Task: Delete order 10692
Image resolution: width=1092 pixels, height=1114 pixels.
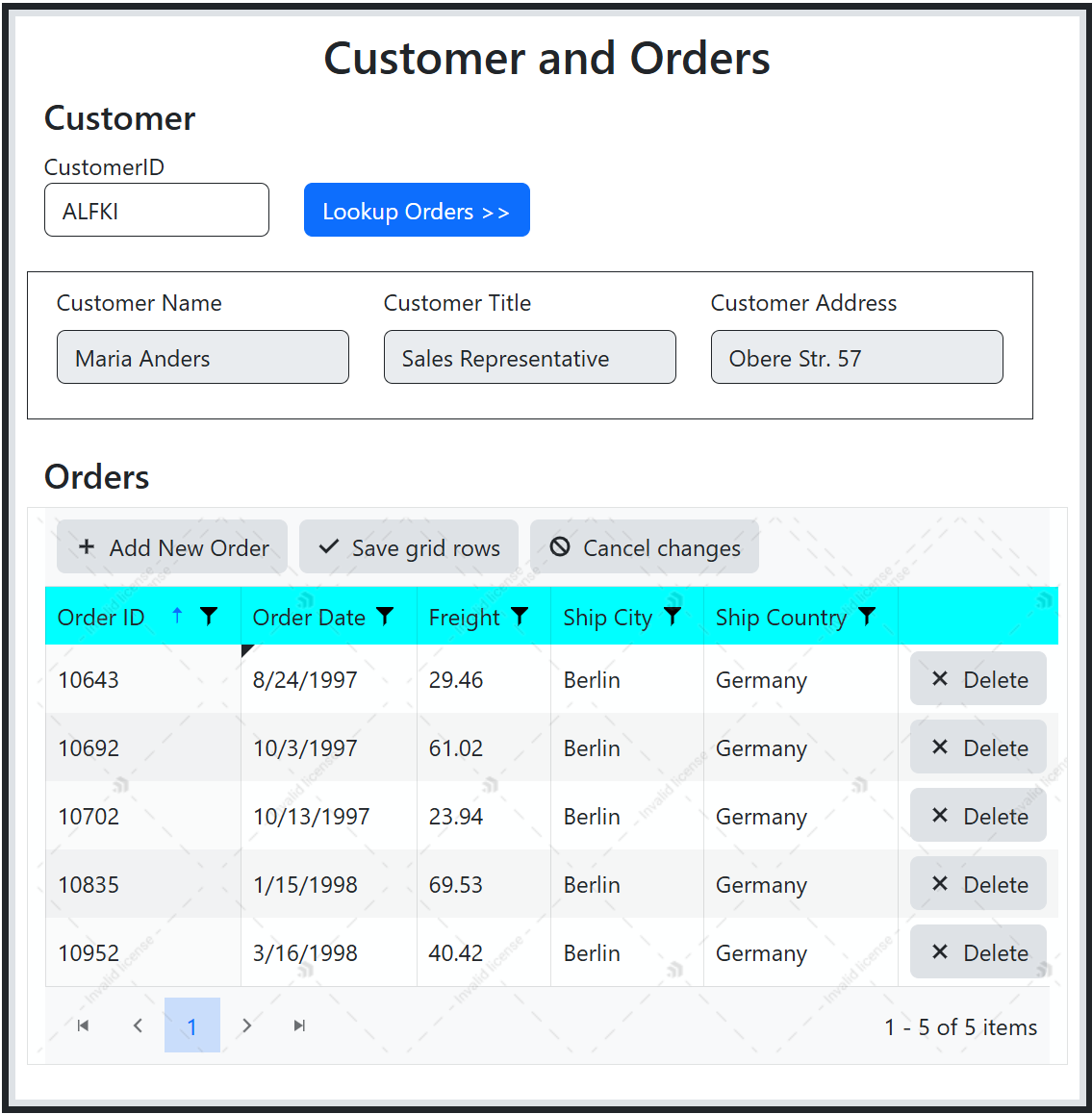Action: 978,747
